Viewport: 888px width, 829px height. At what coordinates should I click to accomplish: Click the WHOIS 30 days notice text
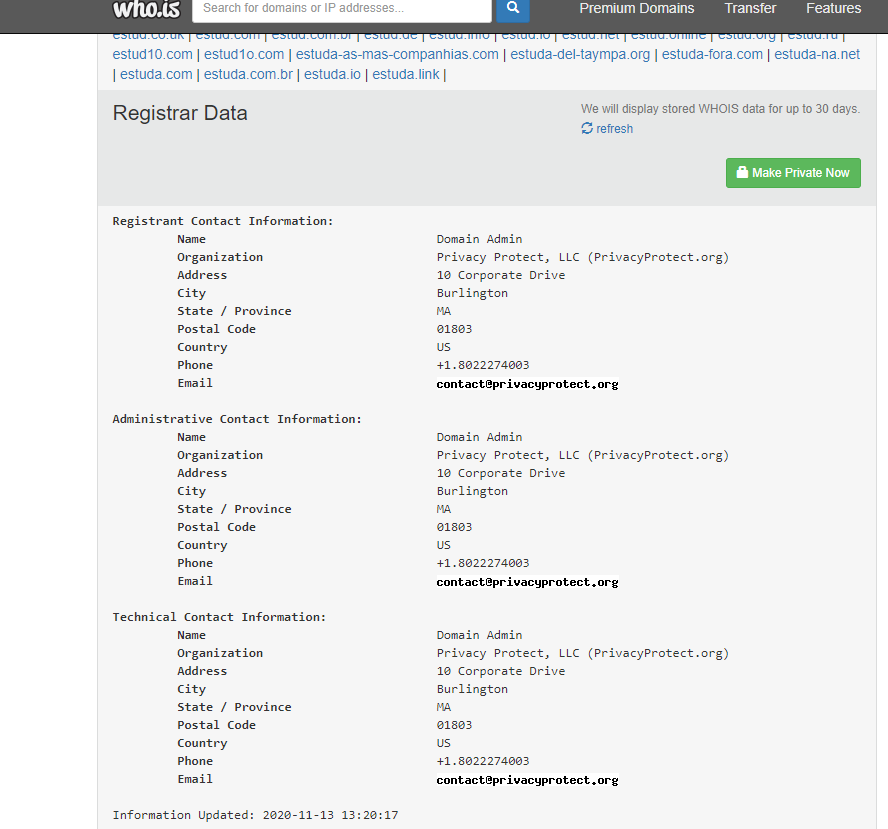click(x=720, y=109)
